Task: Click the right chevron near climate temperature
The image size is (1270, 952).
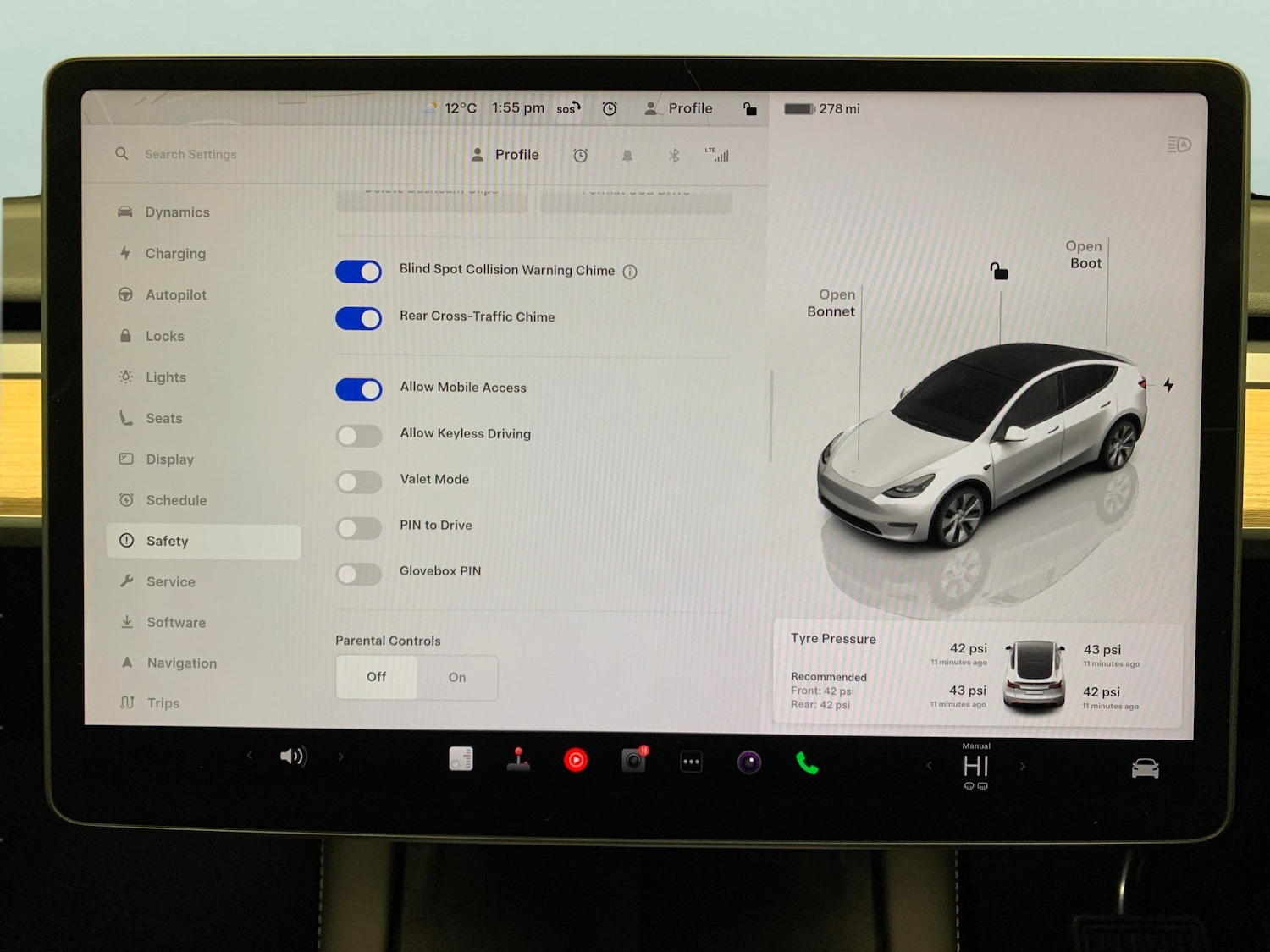Action: point(1022,766)
